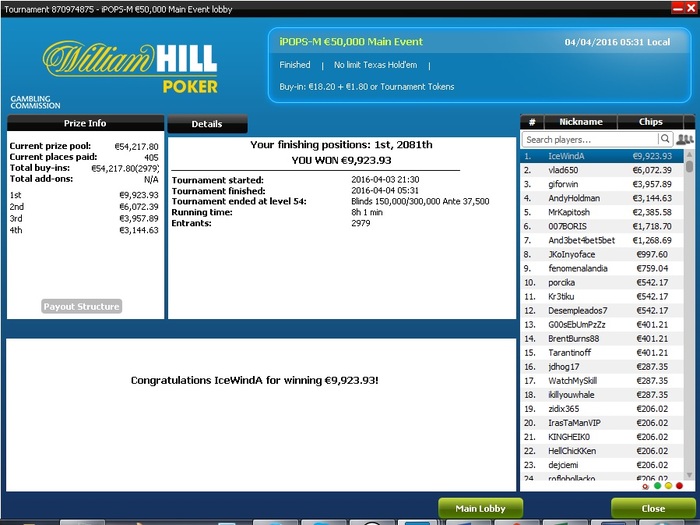Select player row jdhog17
Screen dimensions: 700x525
[x=602, y=367]
